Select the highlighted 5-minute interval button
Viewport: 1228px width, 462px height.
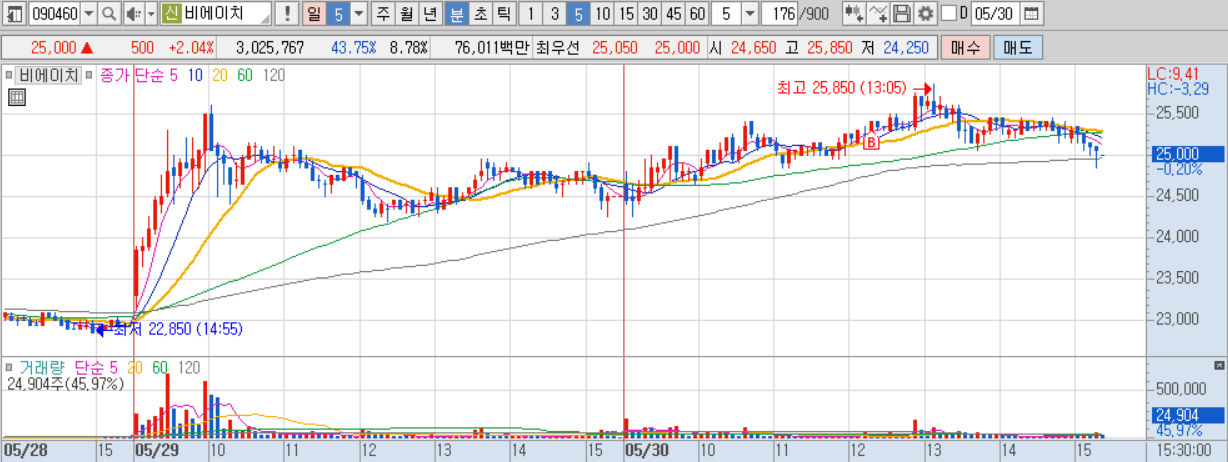pyautogui.click(x=577, y=14)
